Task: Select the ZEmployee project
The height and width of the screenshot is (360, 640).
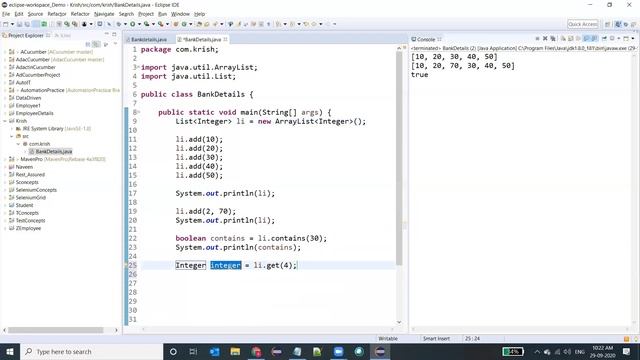Action: pyautogui.click(x=28, y=228)
